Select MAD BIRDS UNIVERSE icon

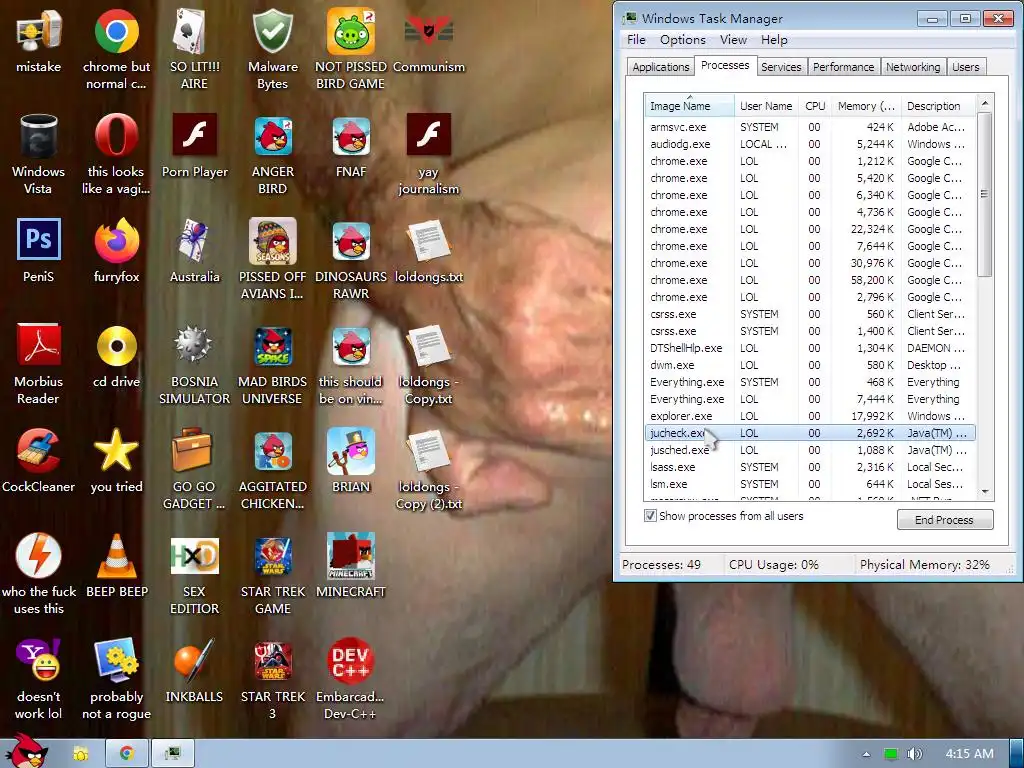pos(272,364)
